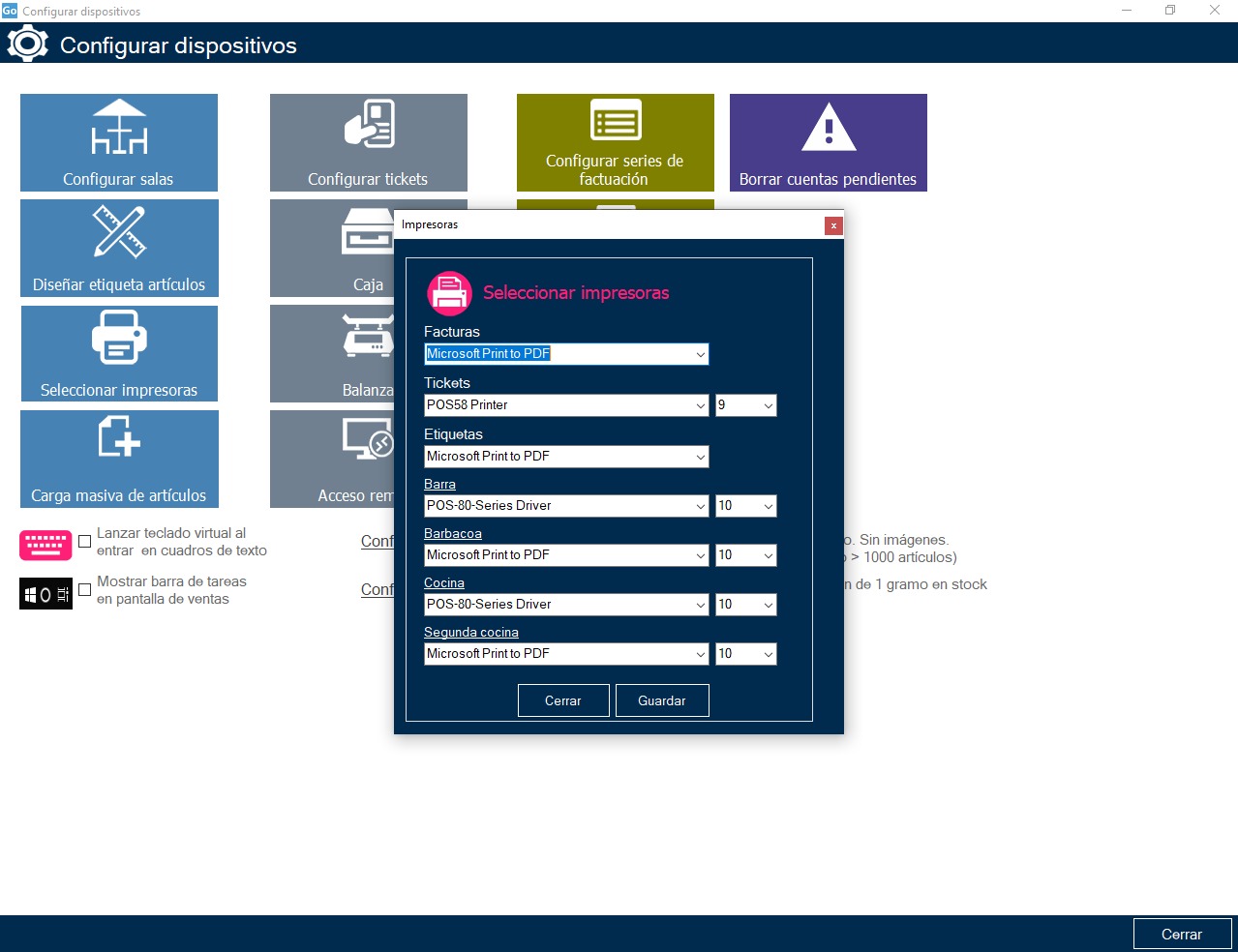Open the Facturas printer dropdown

pyautogui.click(x=700, y=353)
